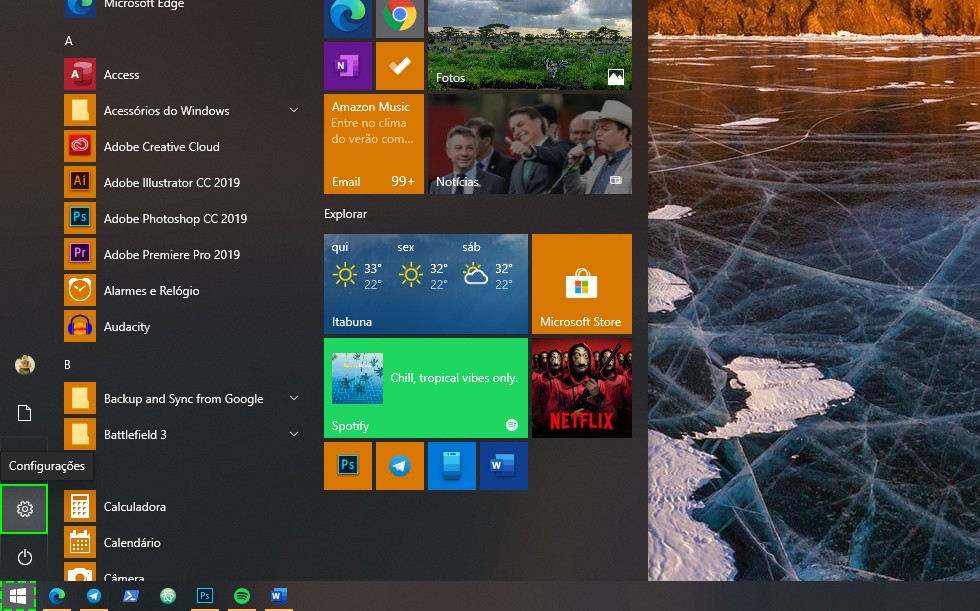The image size is (980, 611).
Task: Click the user account avatar
Action: (x=24, y=365)
